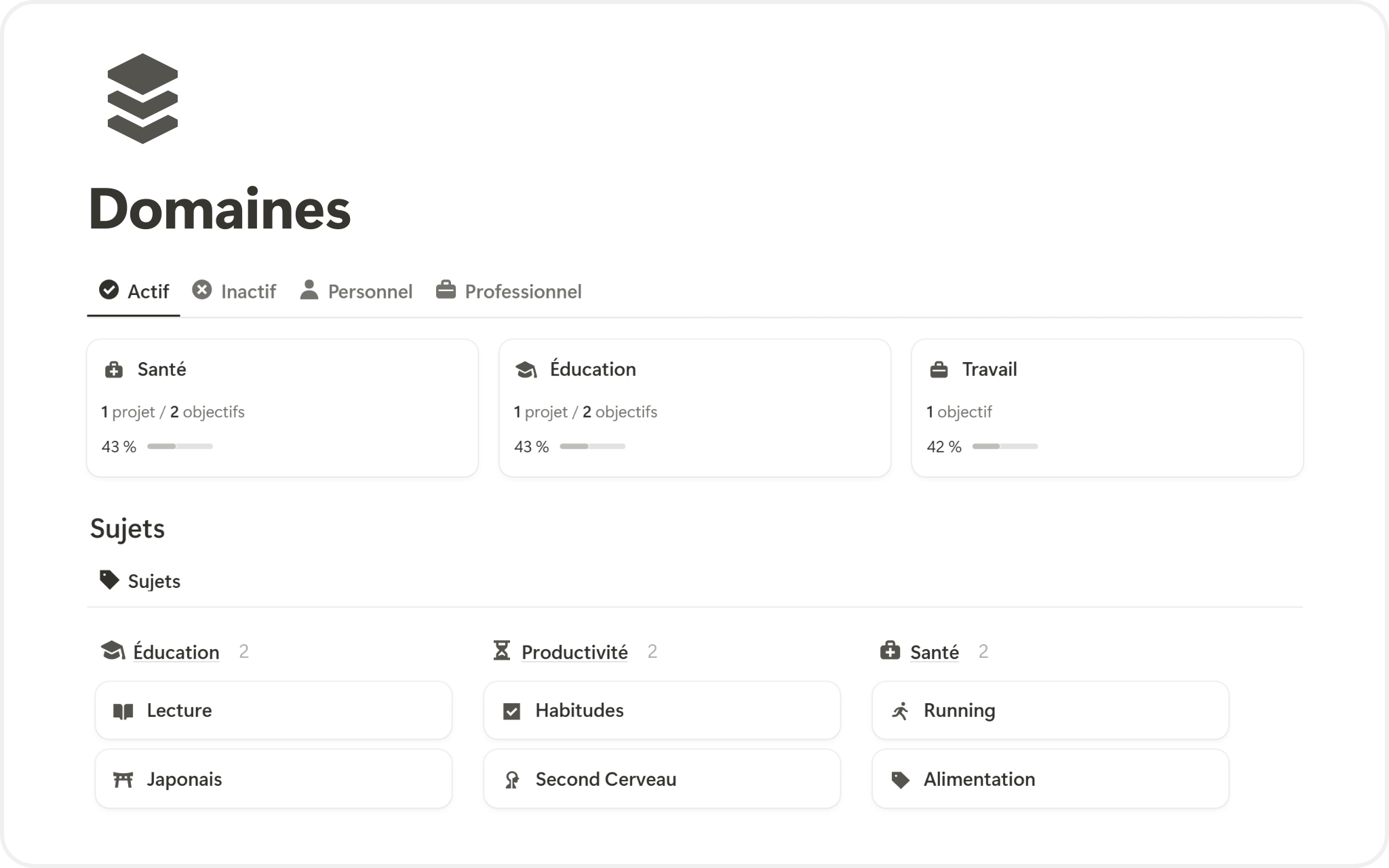
Task: Click the hourglass icon next to Productivité
Action: tap(501, 651)
